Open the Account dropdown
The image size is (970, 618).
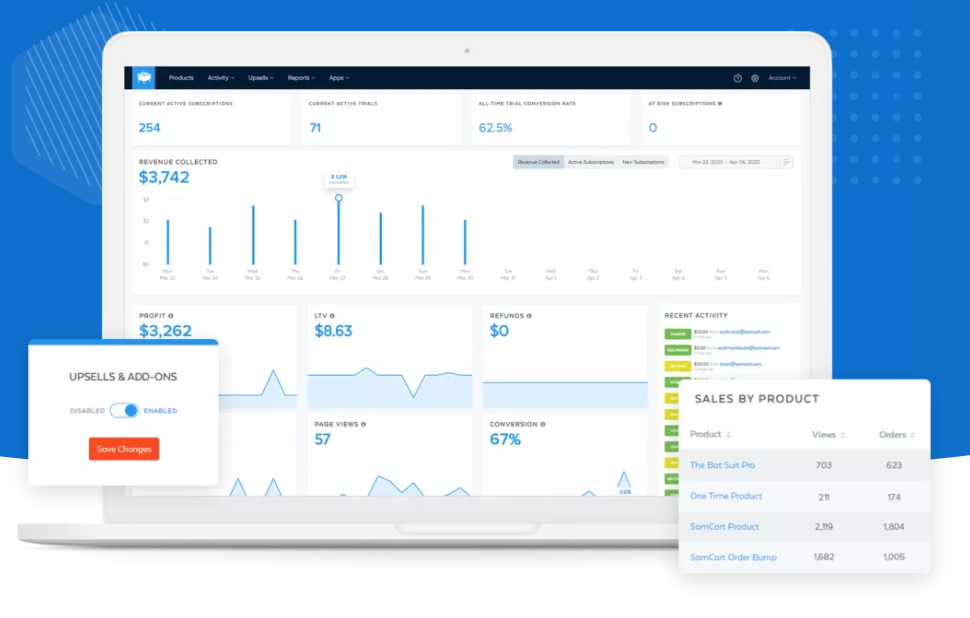click(x=782, y=78)
